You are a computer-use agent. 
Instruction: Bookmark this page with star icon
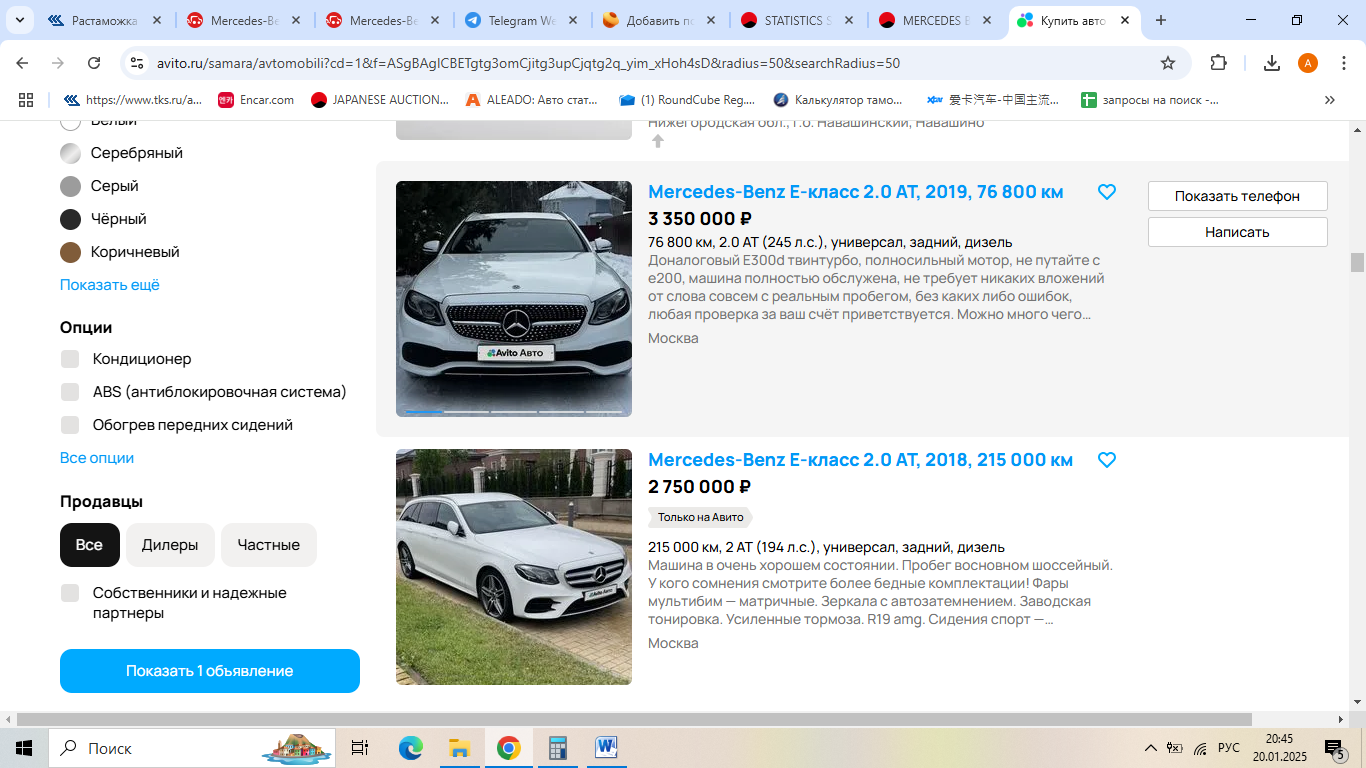tap(1168, 63)
